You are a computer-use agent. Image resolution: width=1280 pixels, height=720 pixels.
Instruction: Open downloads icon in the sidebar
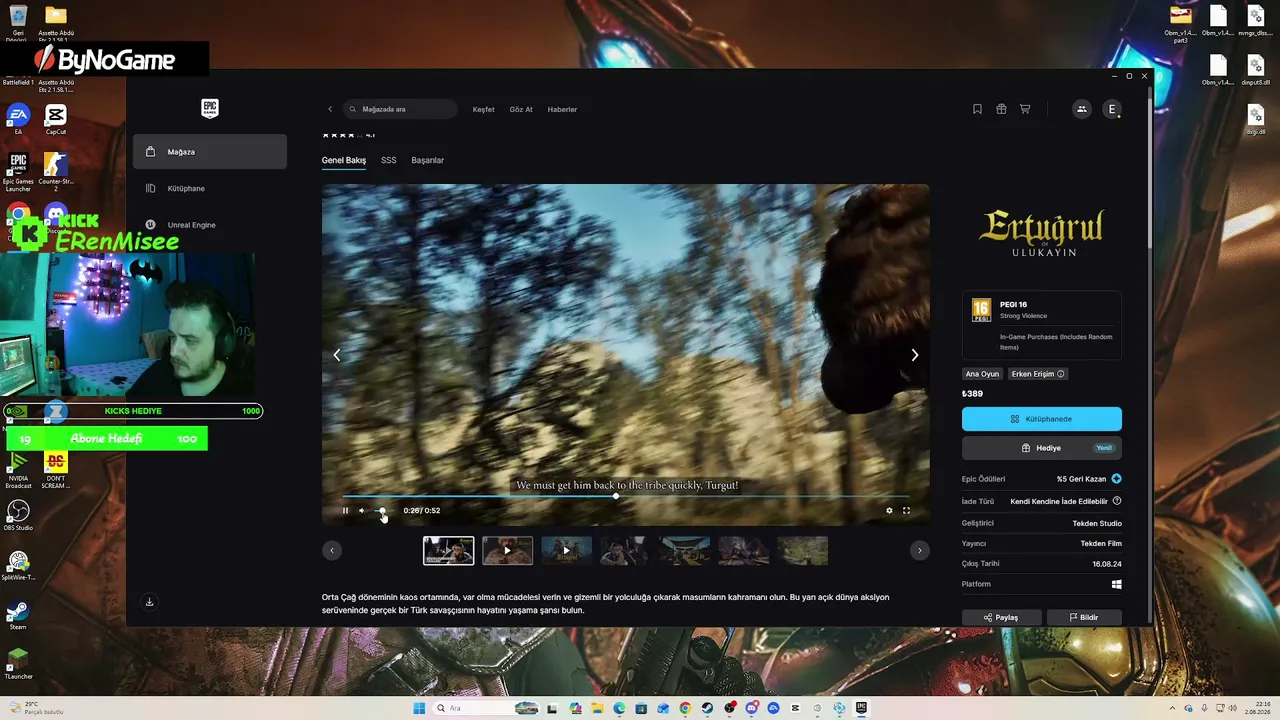[149, 602]
